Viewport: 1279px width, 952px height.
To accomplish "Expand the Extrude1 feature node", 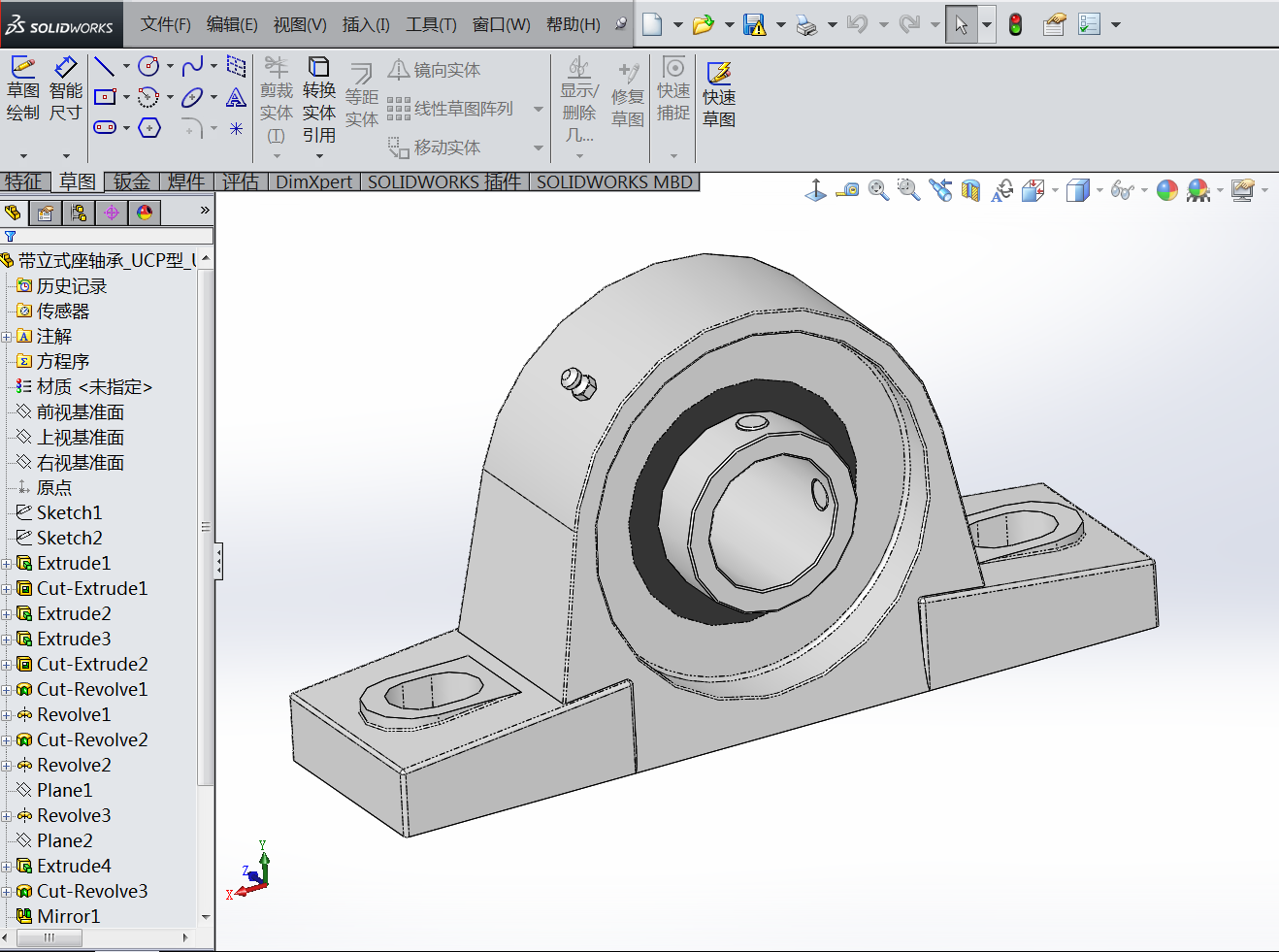I will point(7,564).
